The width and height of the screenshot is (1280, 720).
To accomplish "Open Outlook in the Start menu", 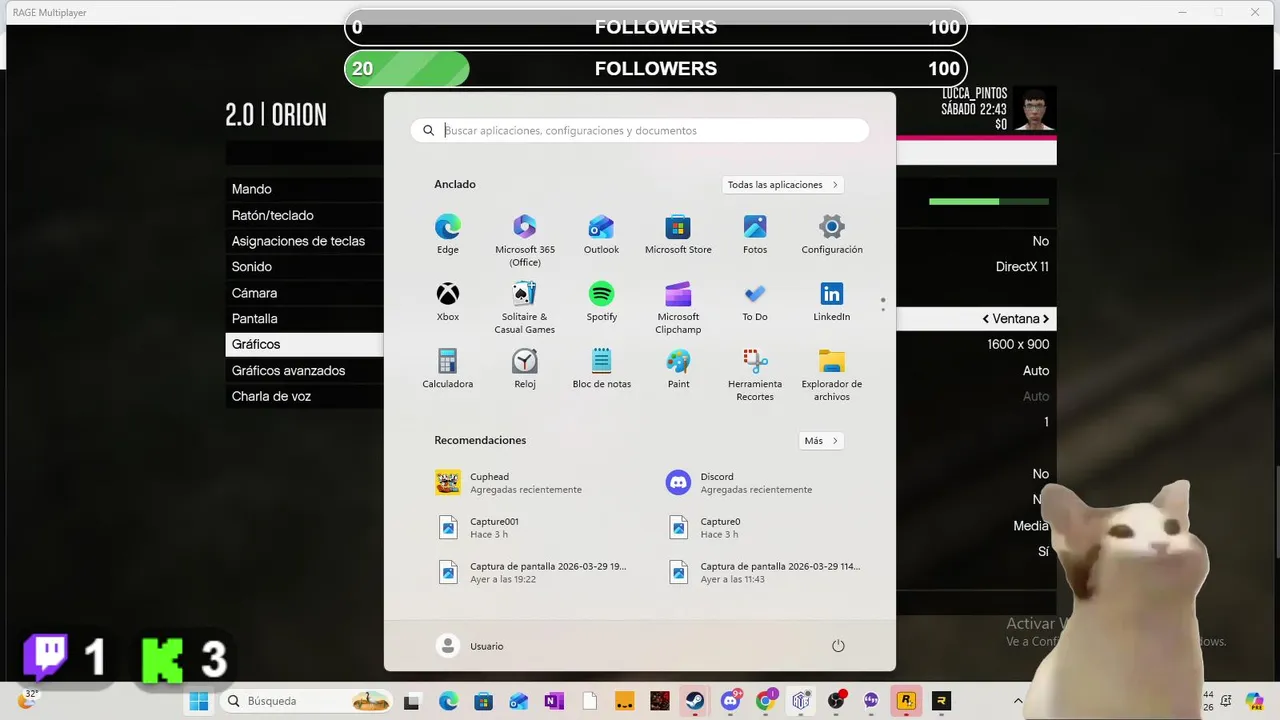I will pos(601,235).
